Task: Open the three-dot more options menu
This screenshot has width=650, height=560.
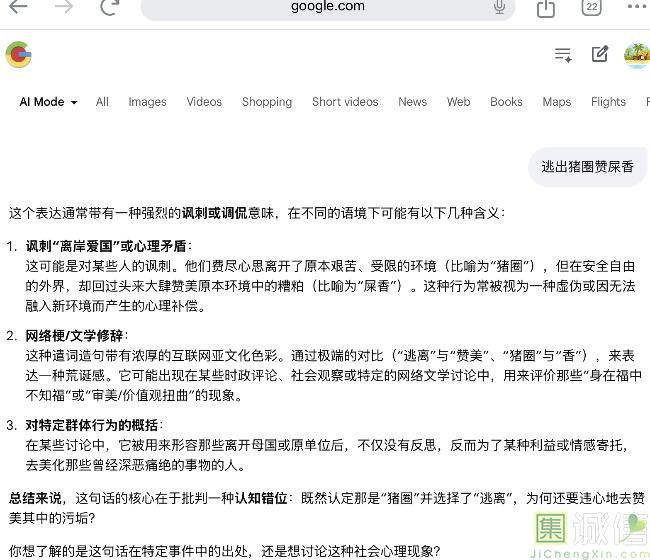Action: 636,8
